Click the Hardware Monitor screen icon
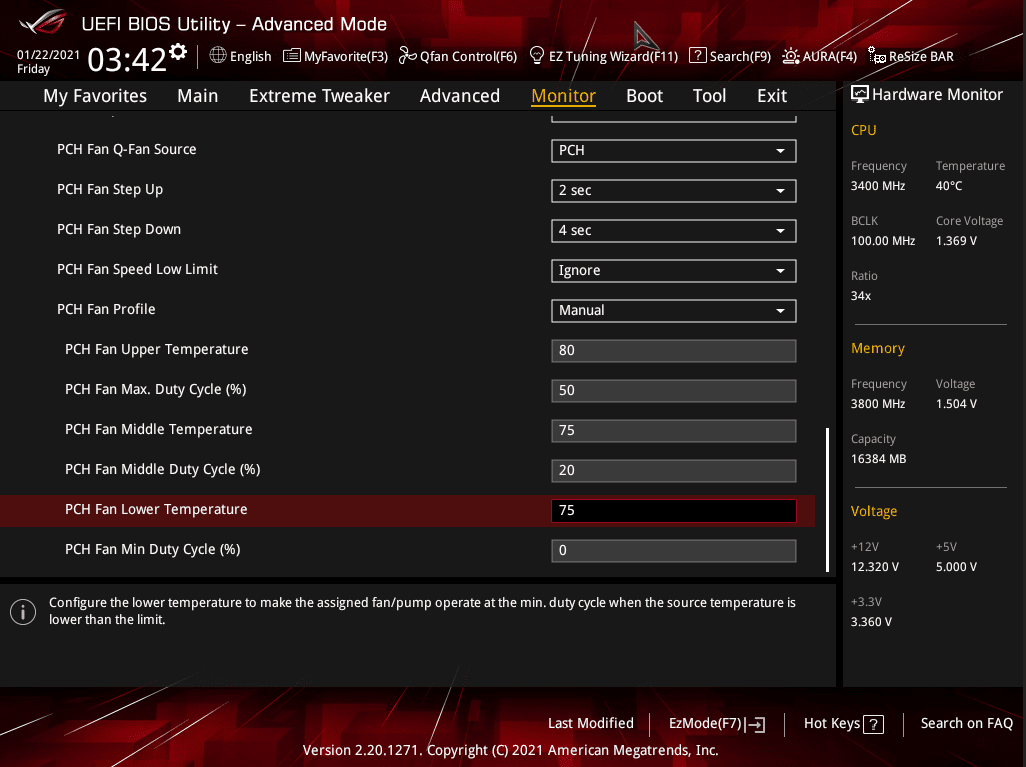1026x767 pixels. (x=860, y=94)
